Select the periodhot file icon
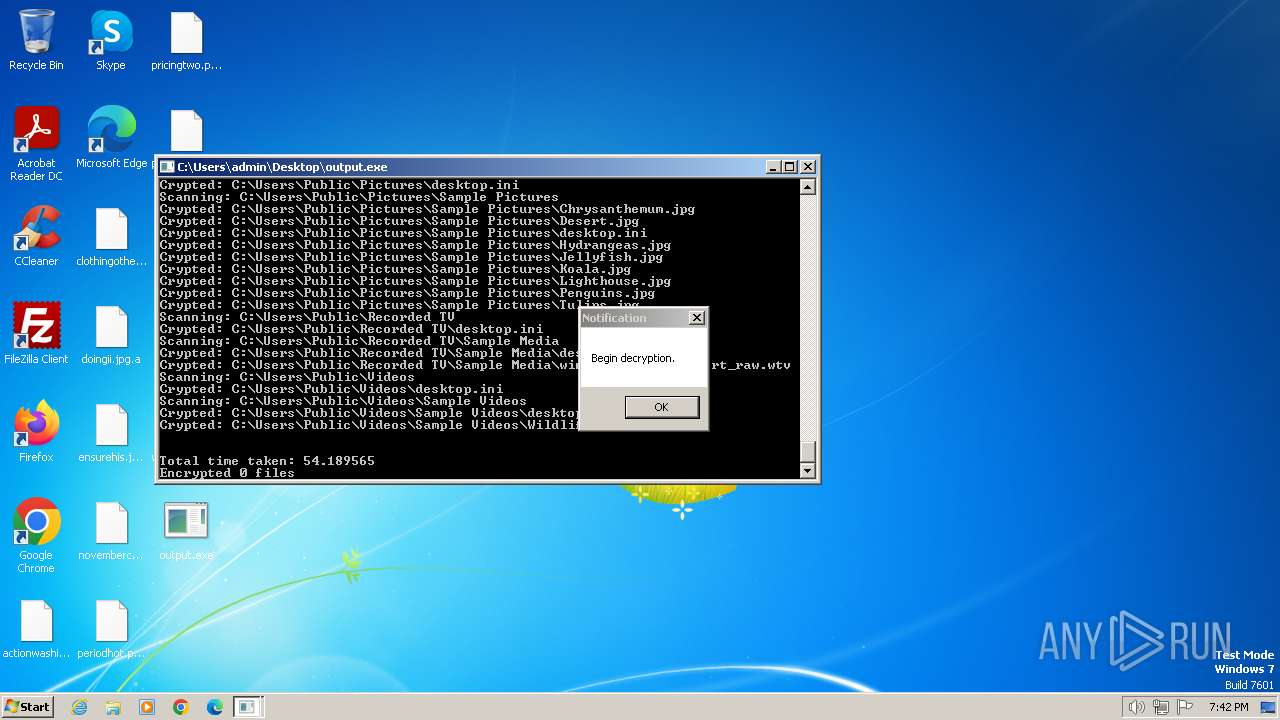 111,628
